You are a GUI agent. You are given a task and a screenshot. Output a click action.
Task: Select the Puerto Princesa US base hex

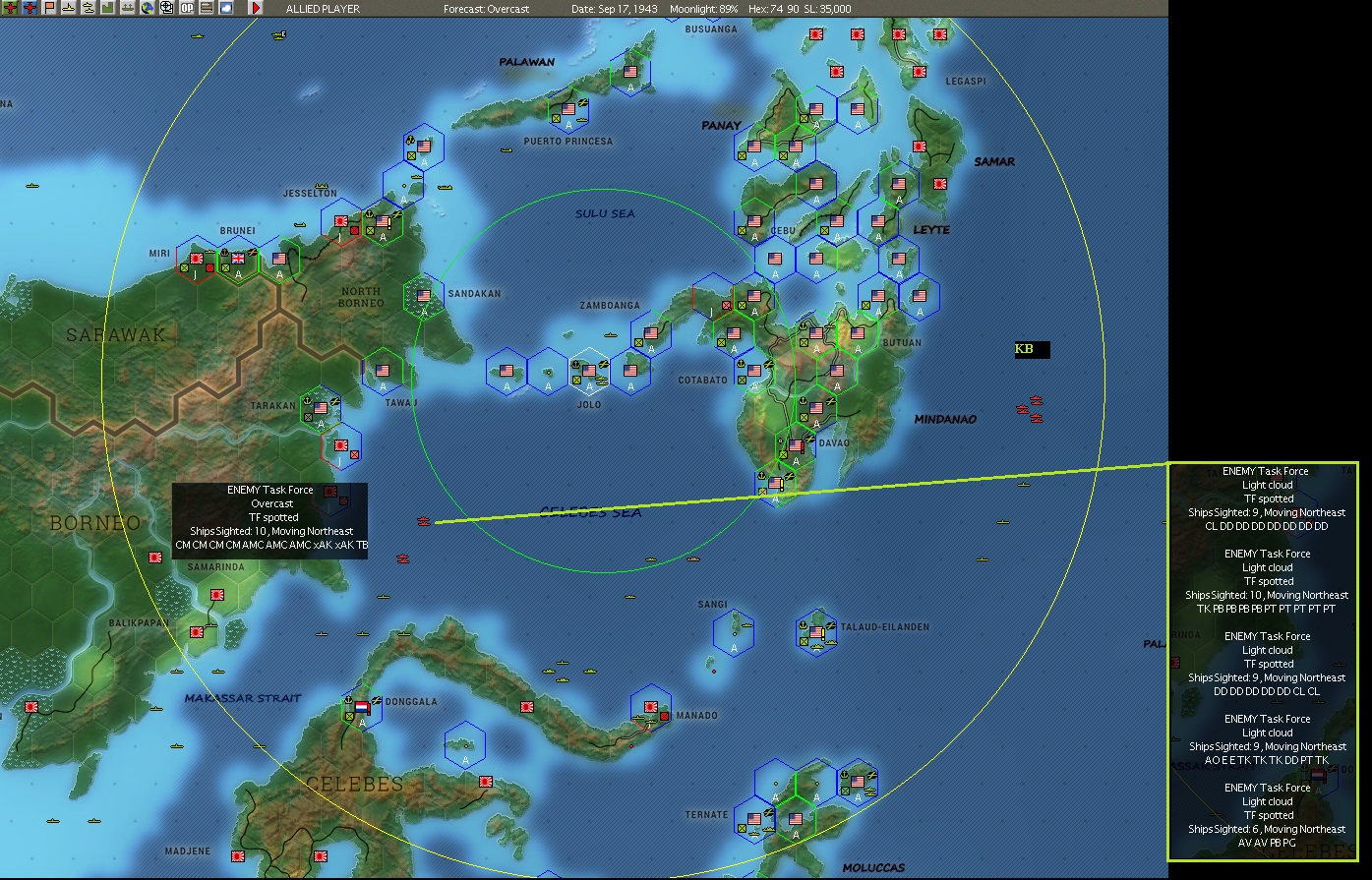coord(568,111)
